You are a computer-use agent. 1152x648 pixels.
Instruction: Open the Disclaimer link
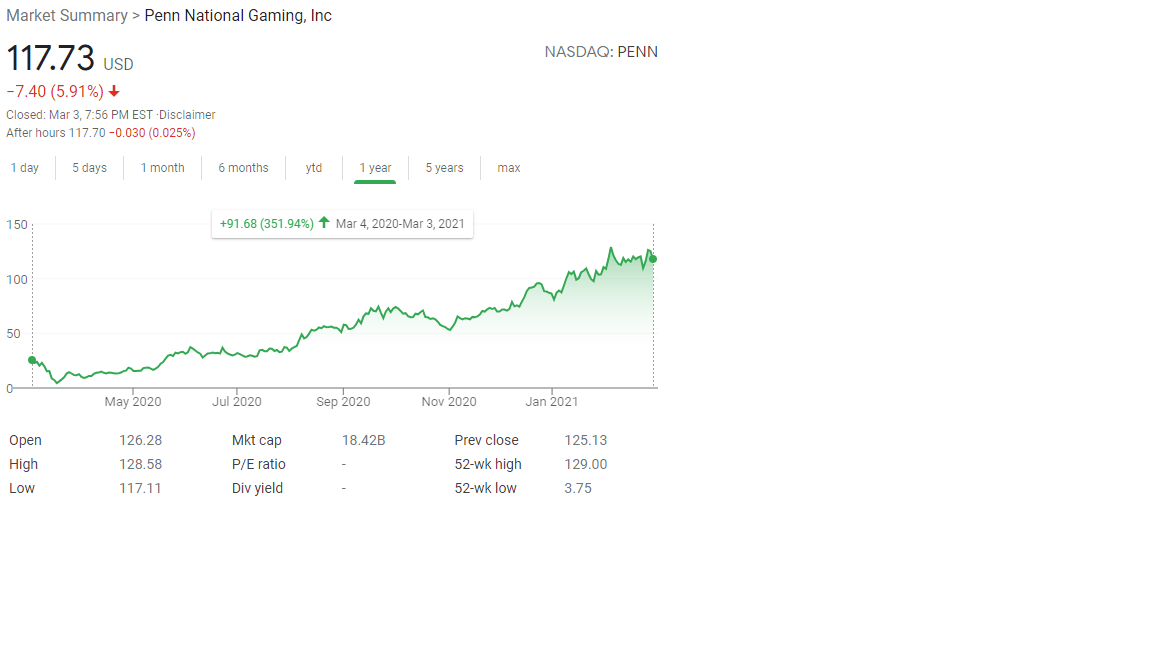[x=188, y=115]
